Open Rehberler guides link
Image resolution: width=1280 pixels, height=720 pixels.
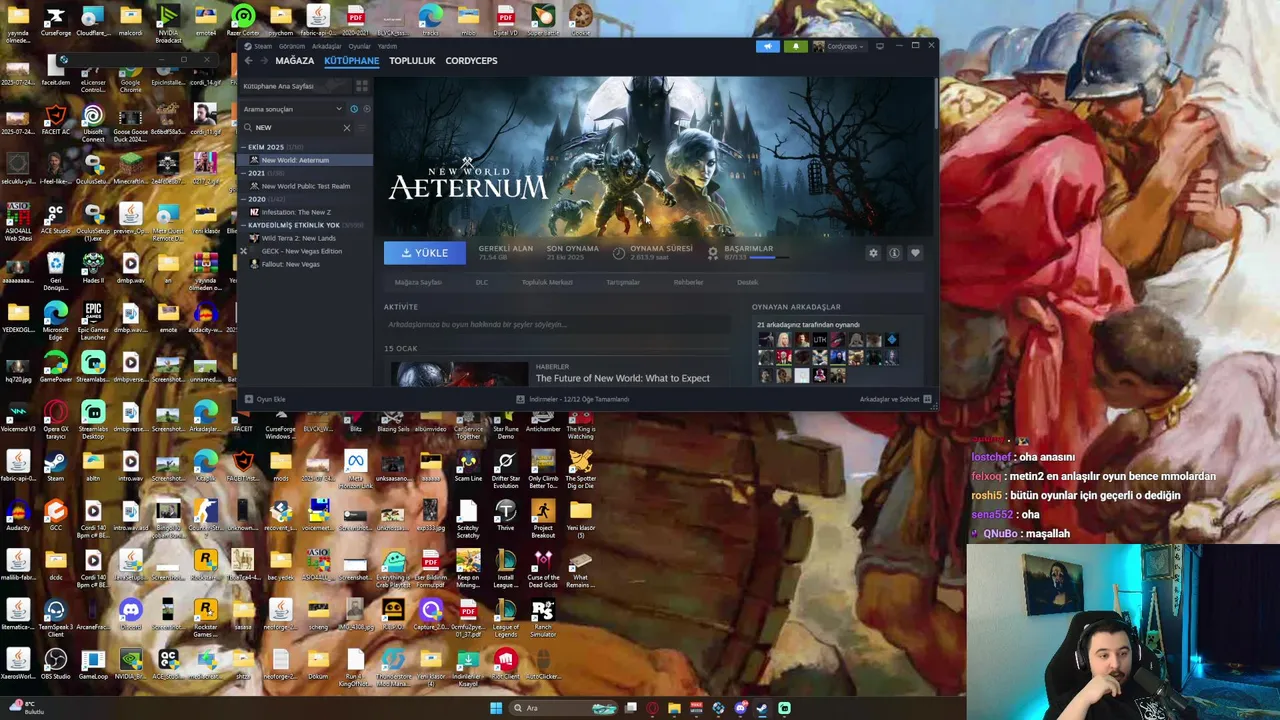click(688, 282)
